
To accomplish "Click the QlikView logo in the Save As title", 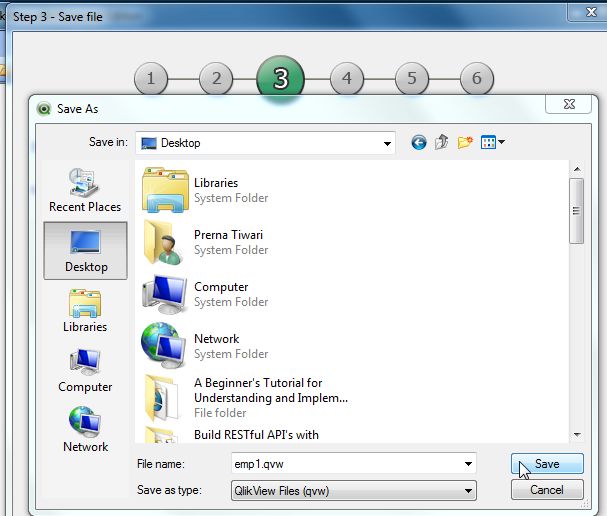I will 44,109.
